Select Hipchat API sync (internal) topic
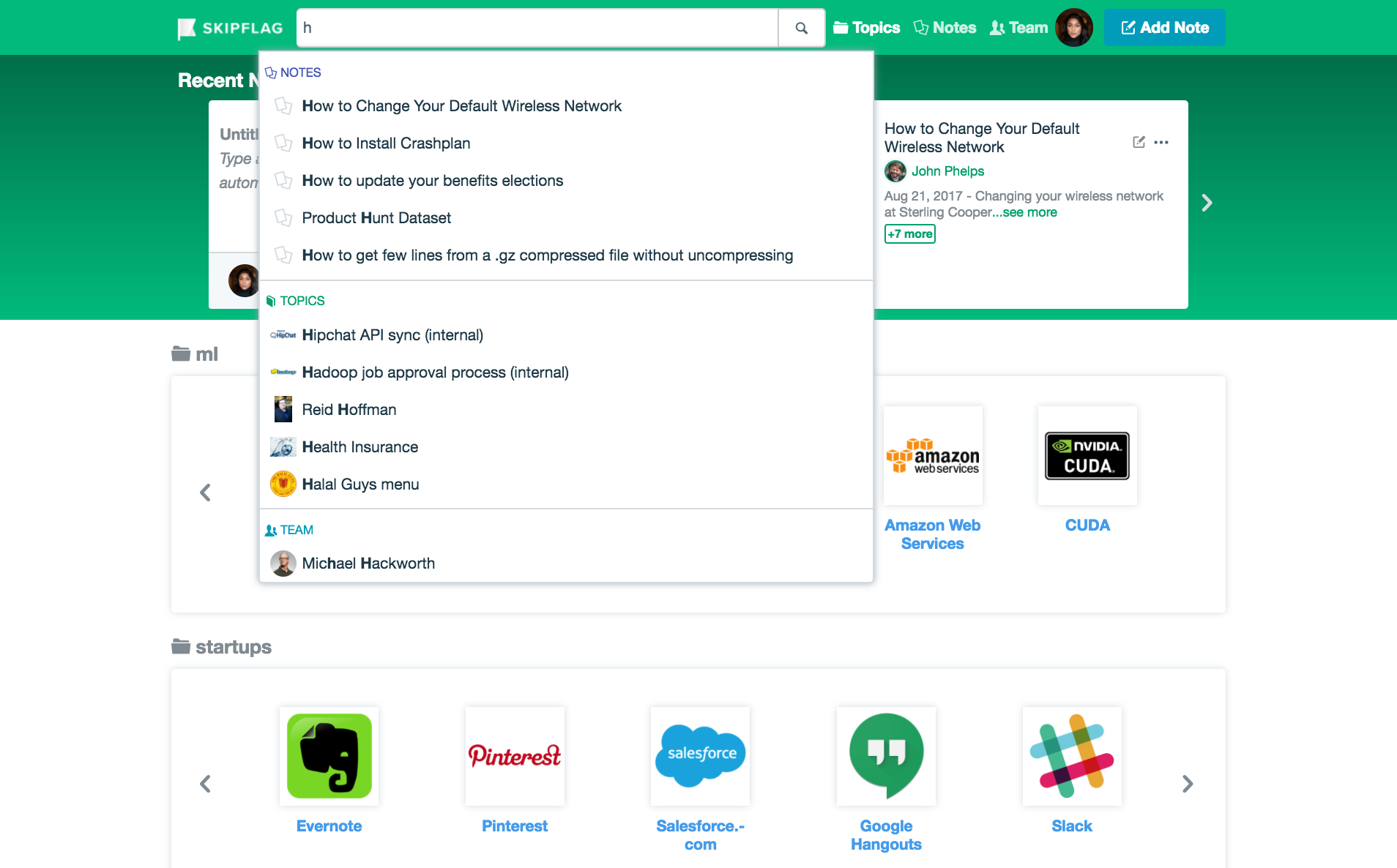The width and height of the screenshot is (1397, 868). click(x=566, y=335)
